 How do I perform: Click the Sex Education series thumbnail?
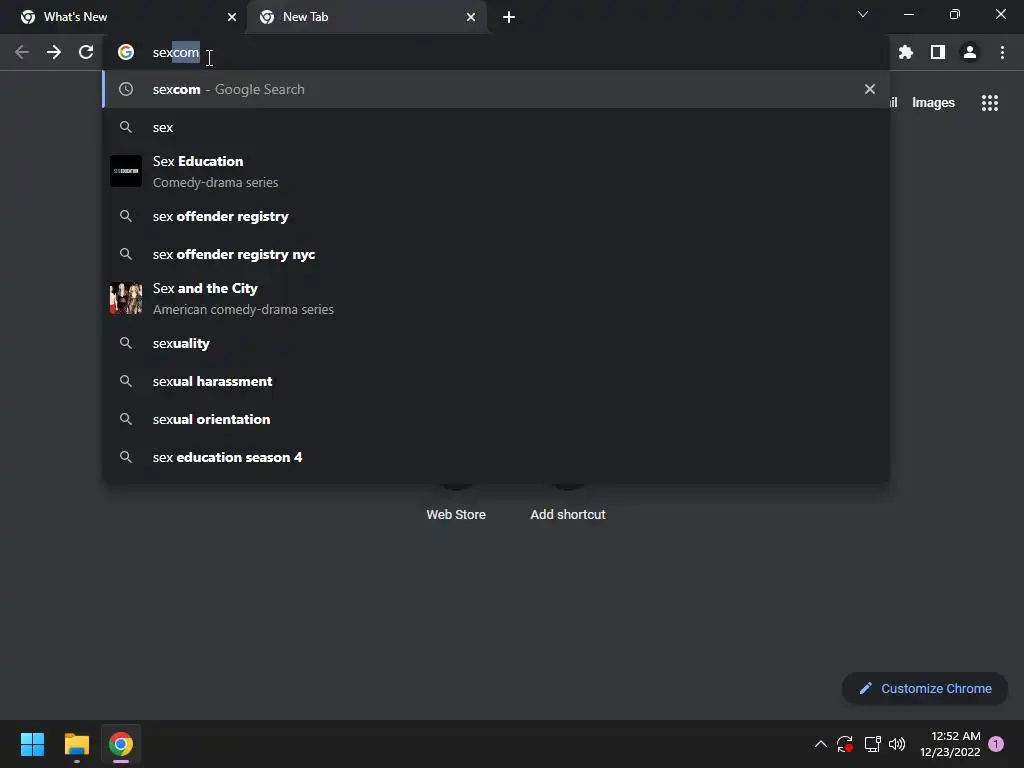pyautogui.click(x=126, y=171)
